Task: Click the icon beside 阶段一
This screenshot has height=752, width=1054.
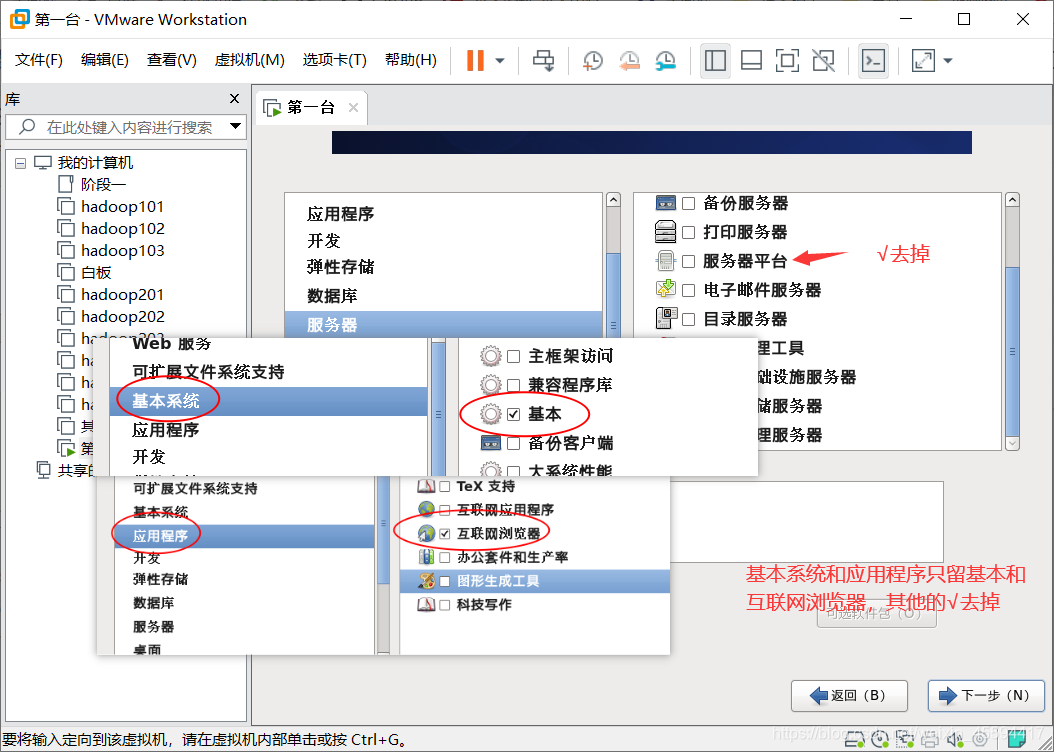Action: 65,184
